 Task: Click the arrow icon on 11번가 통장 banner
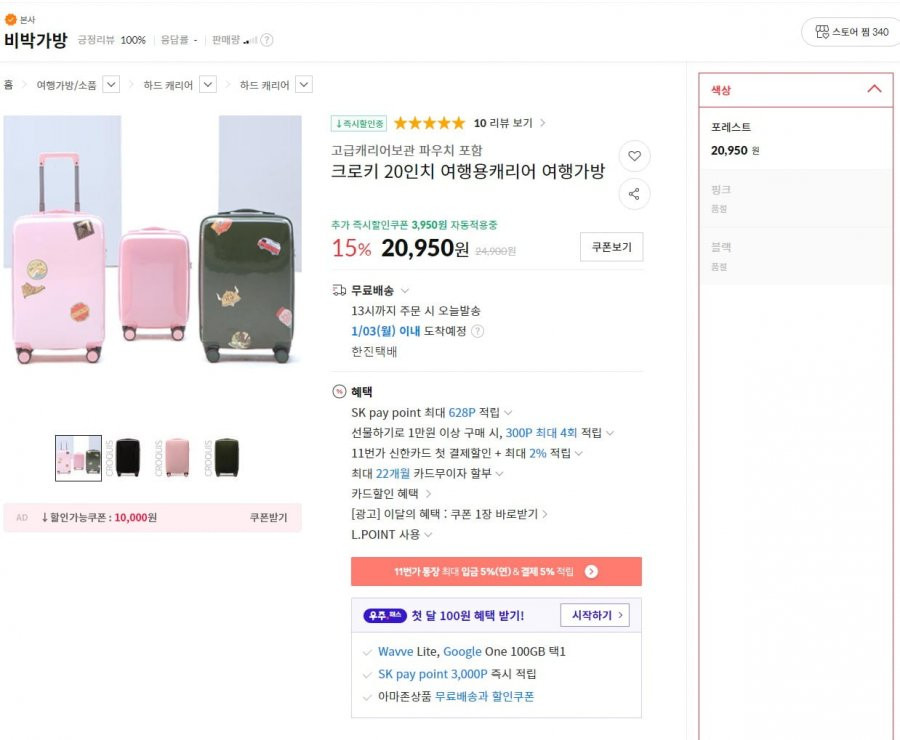pyautogui.click(x=591, y=571)
